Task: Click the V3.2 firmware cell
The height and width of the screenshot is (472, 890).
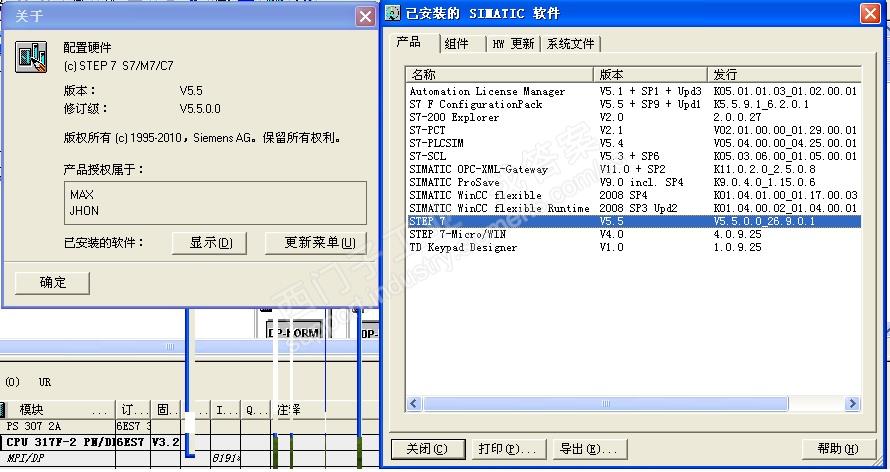Action: 165,442
